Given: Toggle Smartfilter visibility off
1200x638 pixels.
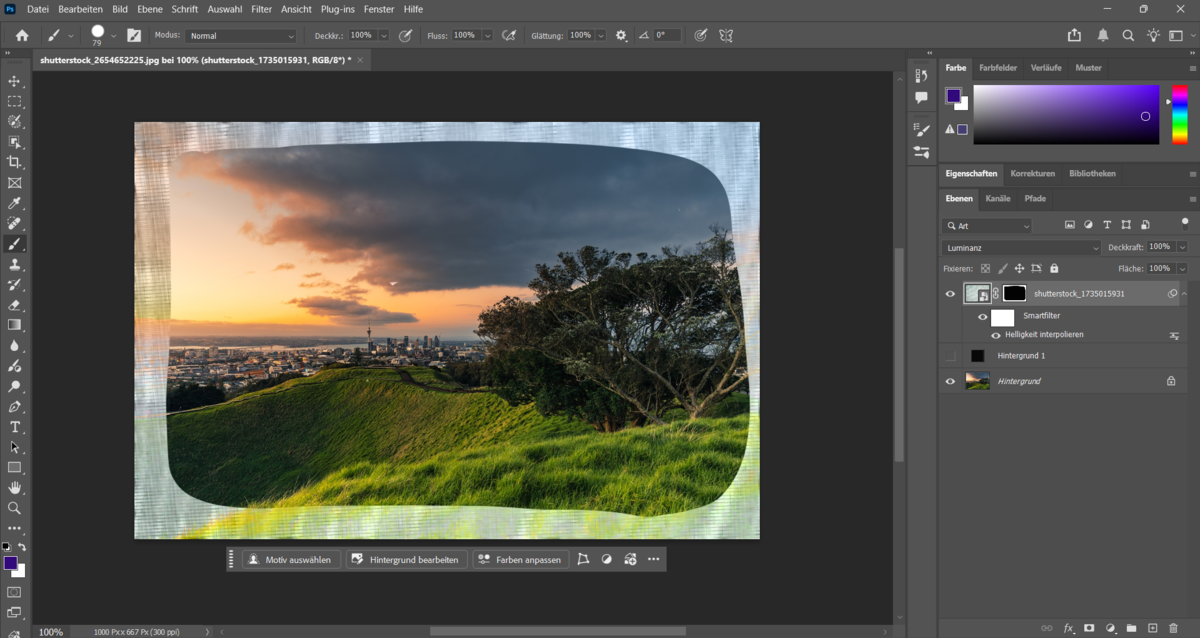Looking at the screenshot, I should coord(982,316).
